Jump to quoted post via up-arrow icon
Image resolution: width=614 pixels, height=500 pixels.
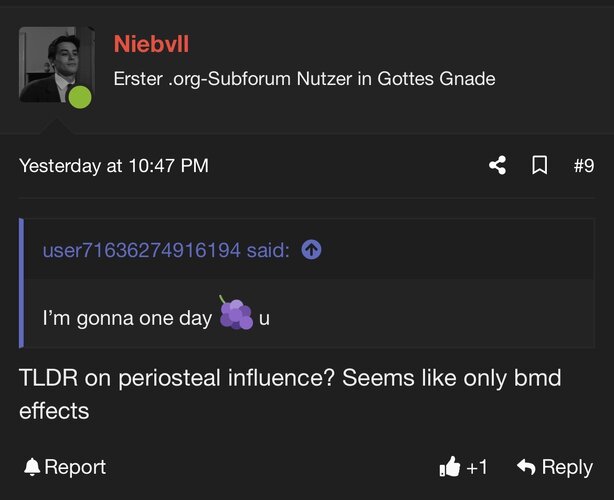click(311, 249)
